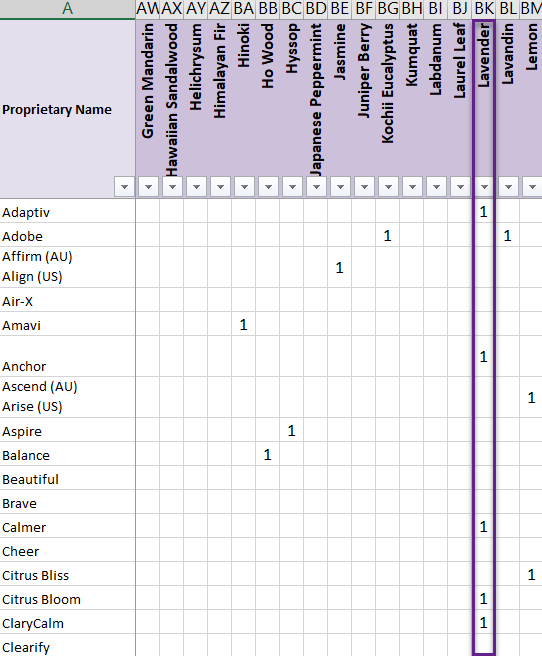The height and width of the screenshot is (656, 542).
Task: Open the Green Mandarin filter dropdown
Action: tap(148, 187)
